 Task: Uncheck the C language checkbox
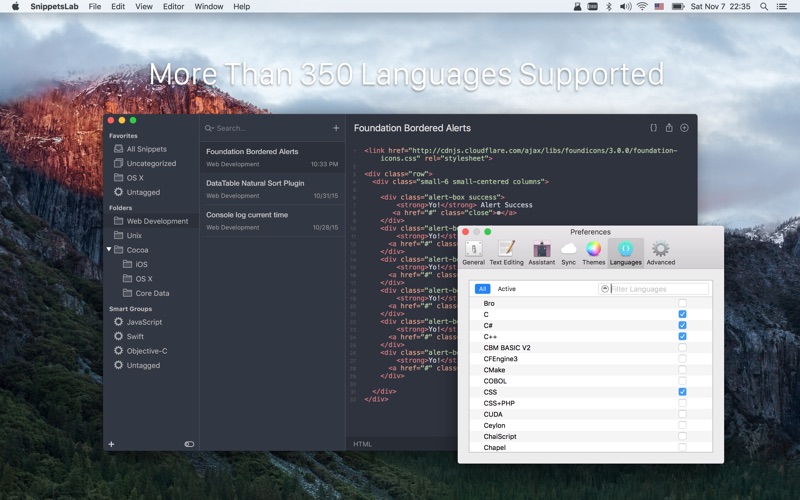click(682, 314)
